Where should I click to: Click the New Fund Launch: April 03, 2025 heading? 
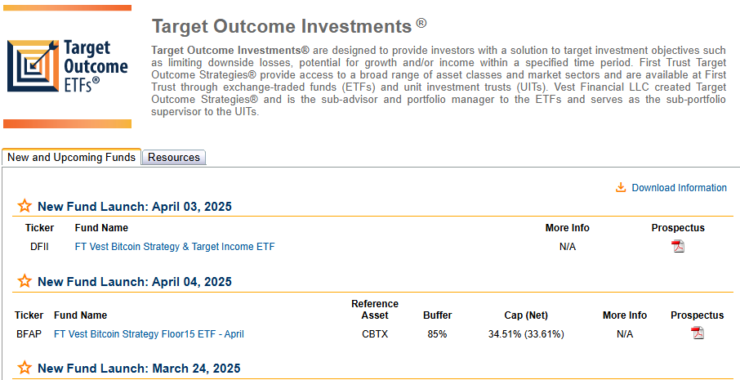click(135, 206)
